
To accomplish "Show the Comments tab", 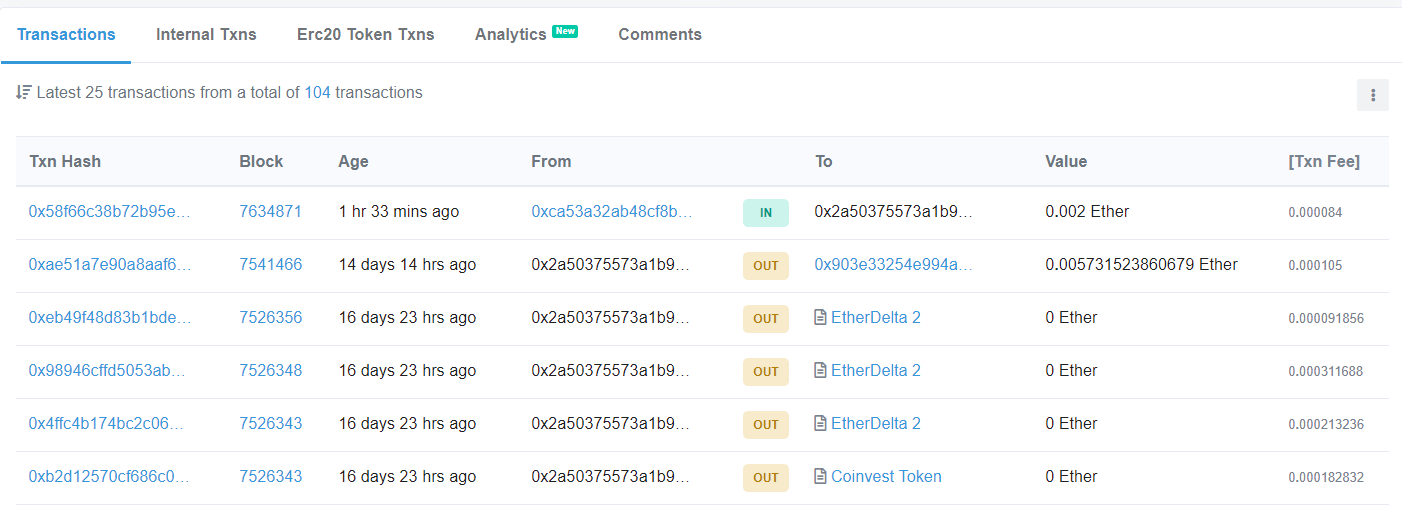I will [660, 34].
